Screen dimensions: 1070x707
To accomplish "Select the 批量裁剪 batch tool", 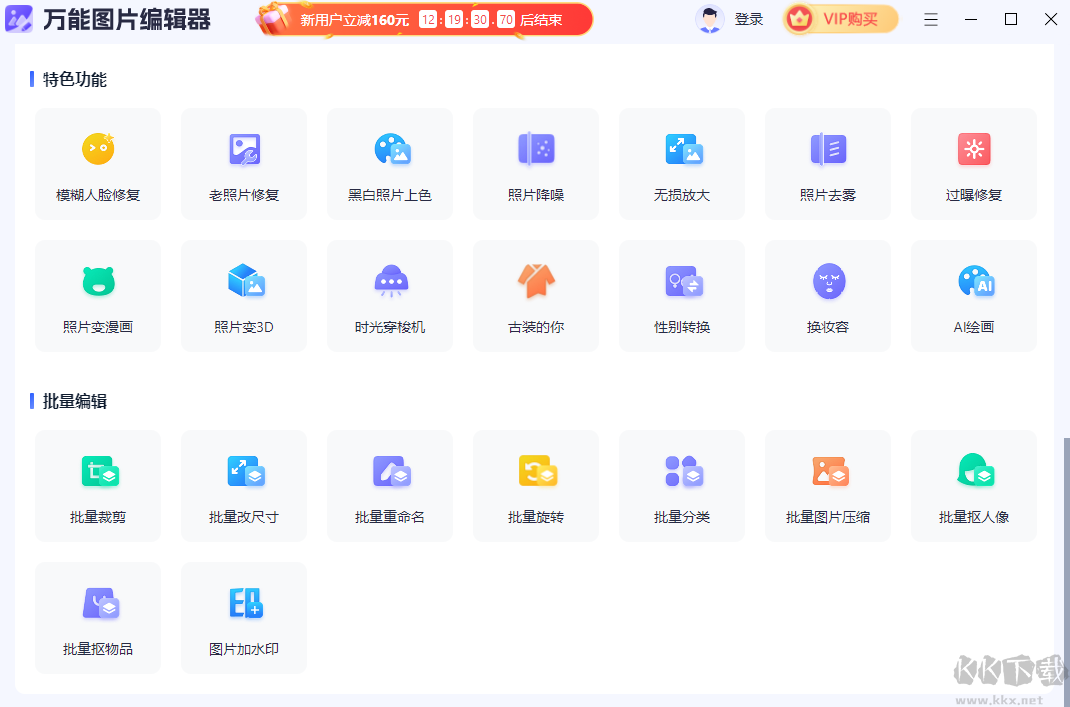I will click(x=97, y=486).
